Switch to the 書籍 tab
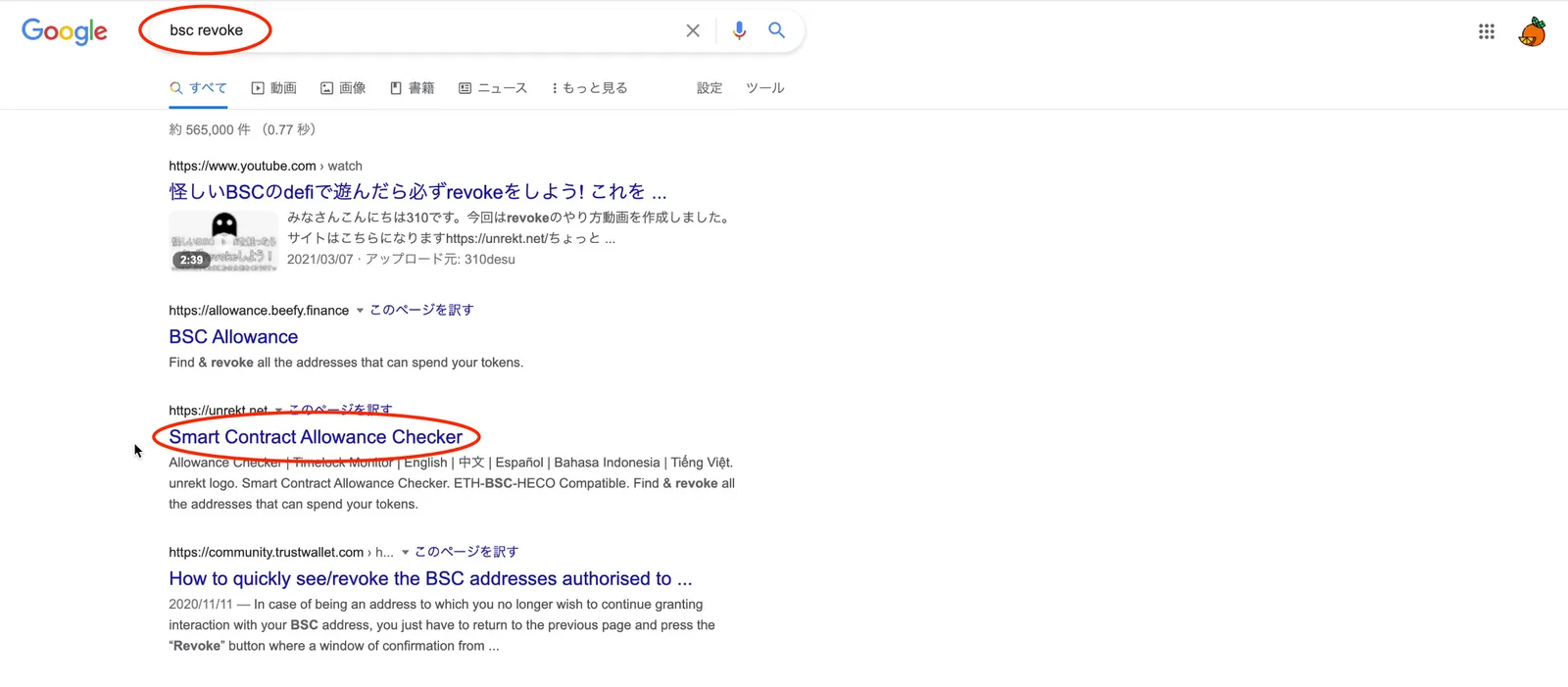The width and height of the screenshot is (1568, 687). pos(412,88)
